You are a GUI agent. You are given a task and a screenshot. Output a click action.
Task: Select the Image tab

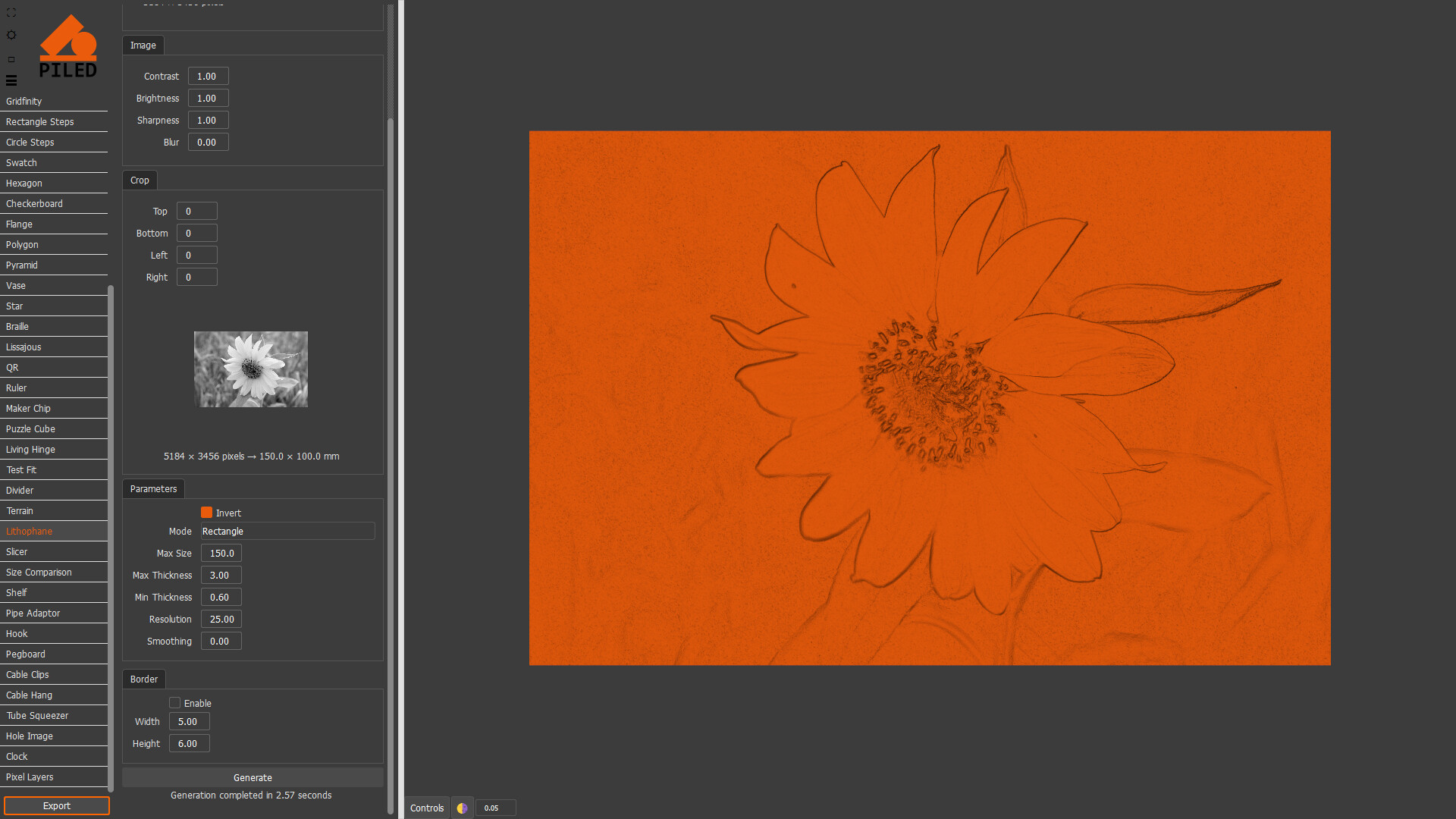(143, 45)
